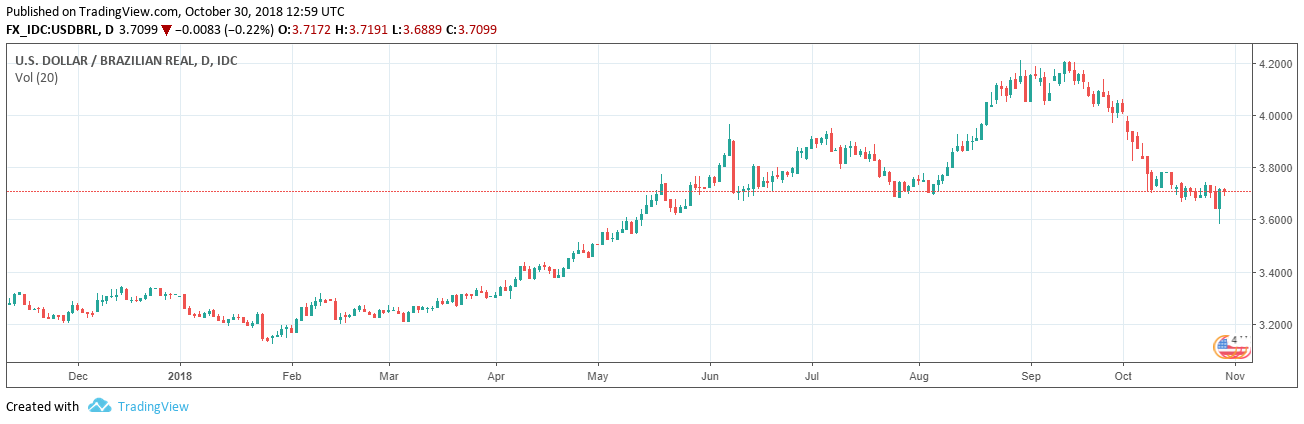The image size is (1304, 424).
Task: Click the Vol (20) indicator label
Action: tap(36, 78)
